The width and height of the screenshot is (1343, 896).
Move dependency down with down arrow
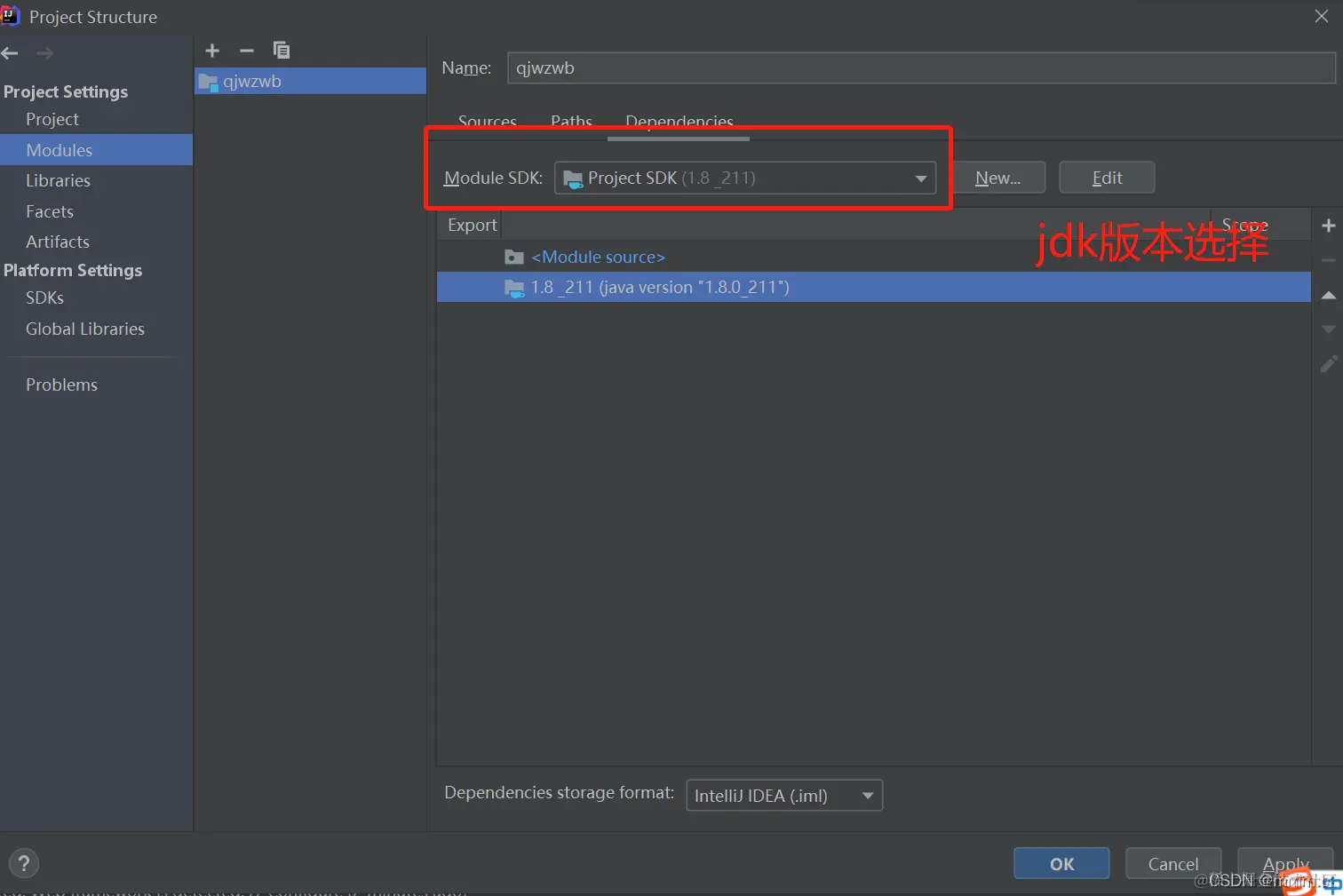(x=1329, y=329)
